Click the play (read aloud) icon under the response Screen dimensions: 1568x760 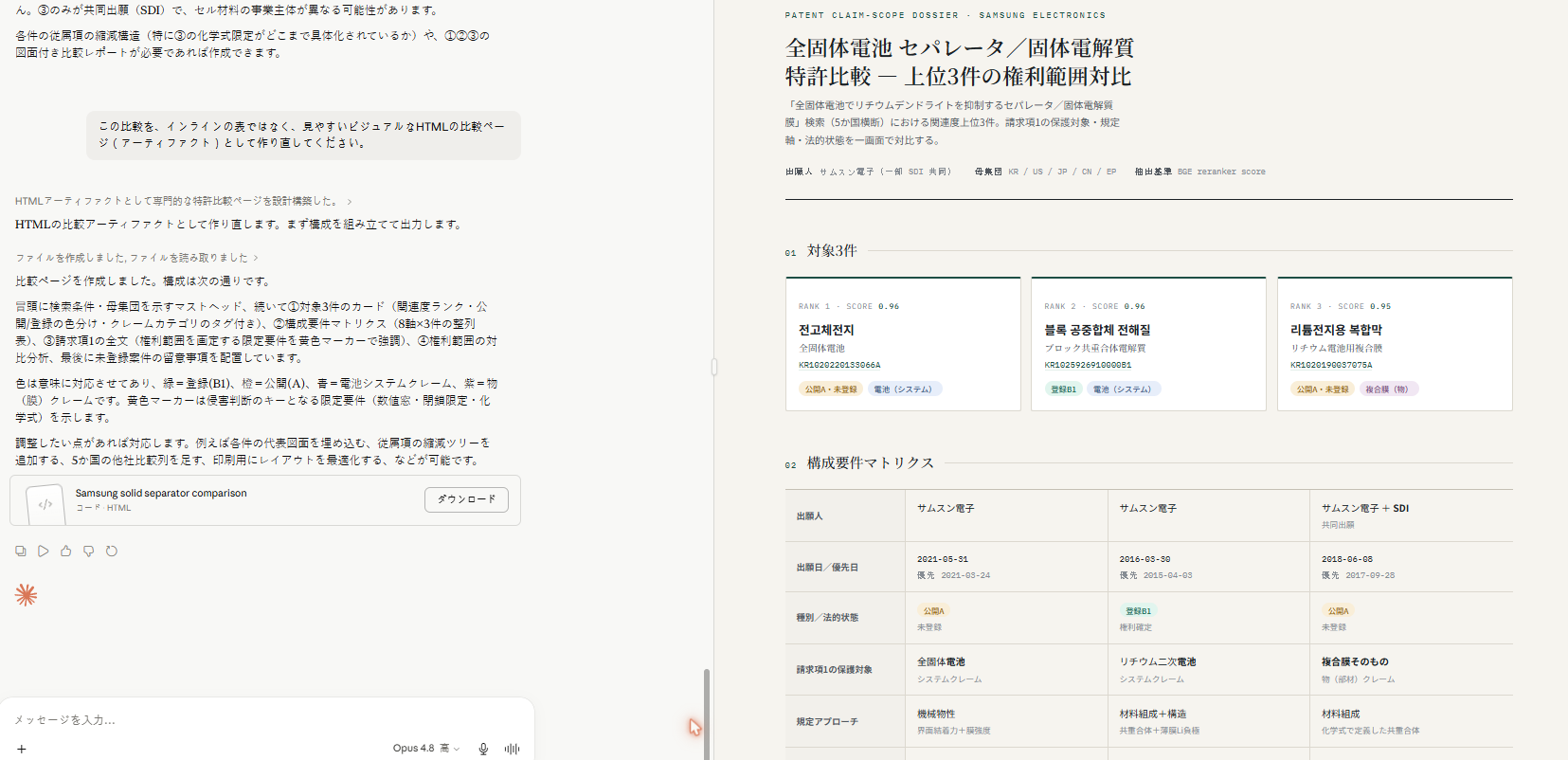44,551
